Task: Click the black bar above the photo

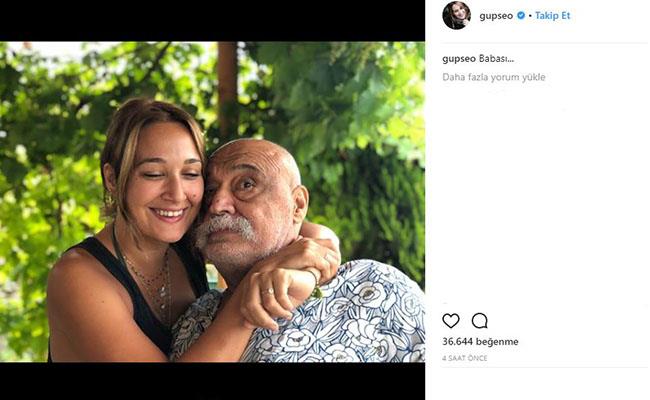Action: click(x=212, y=20)
